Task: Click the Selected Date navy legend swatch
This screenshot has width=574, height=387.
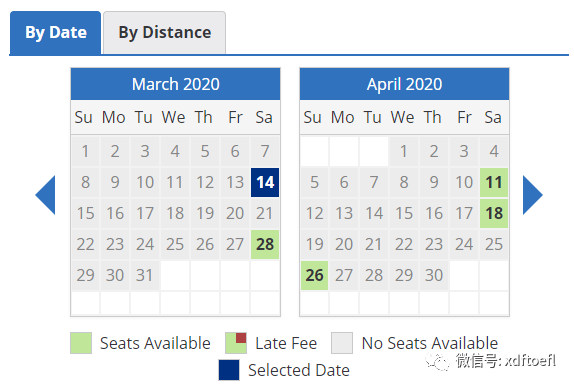Action: click(229, 370)
